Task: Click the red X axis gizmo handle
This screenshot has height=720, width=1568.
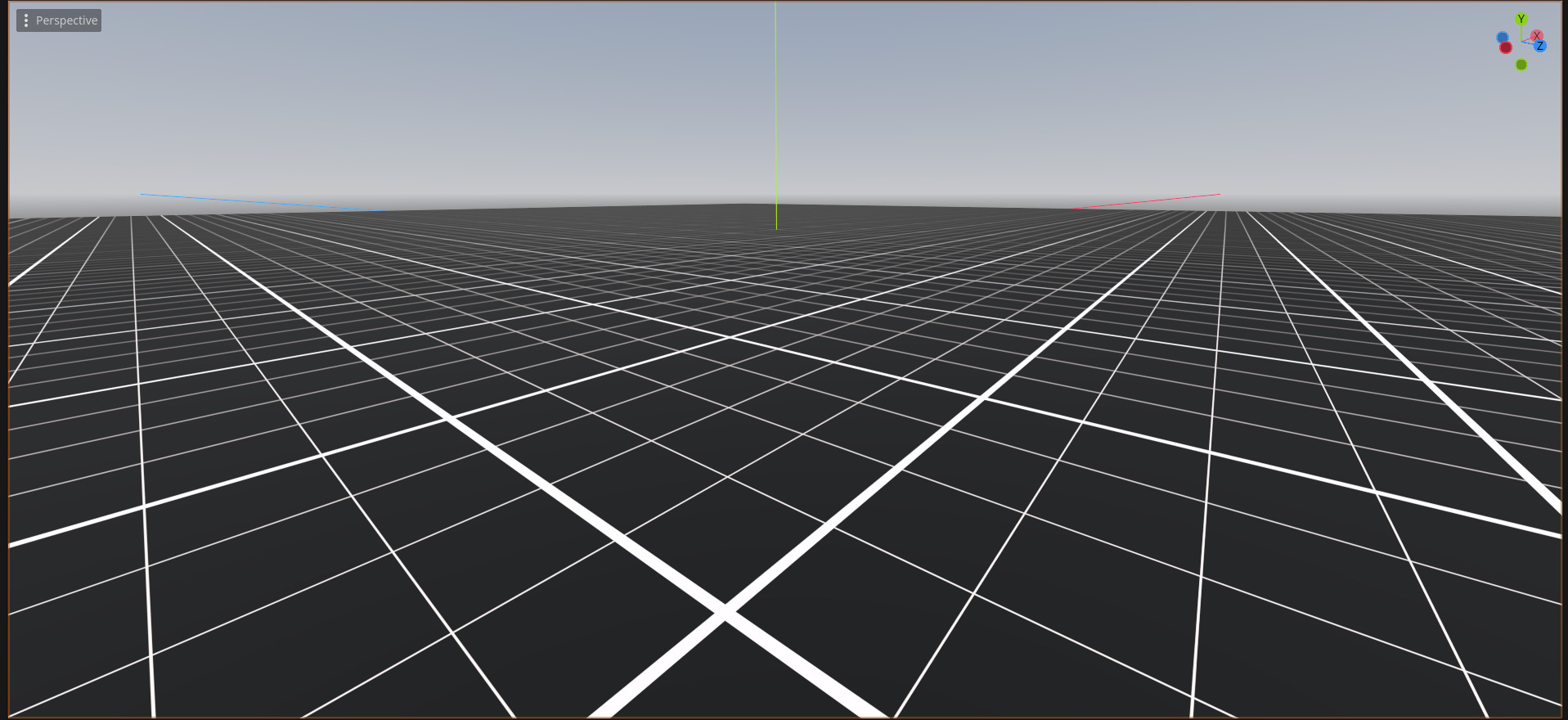Action: click(x=1537, y=36)
